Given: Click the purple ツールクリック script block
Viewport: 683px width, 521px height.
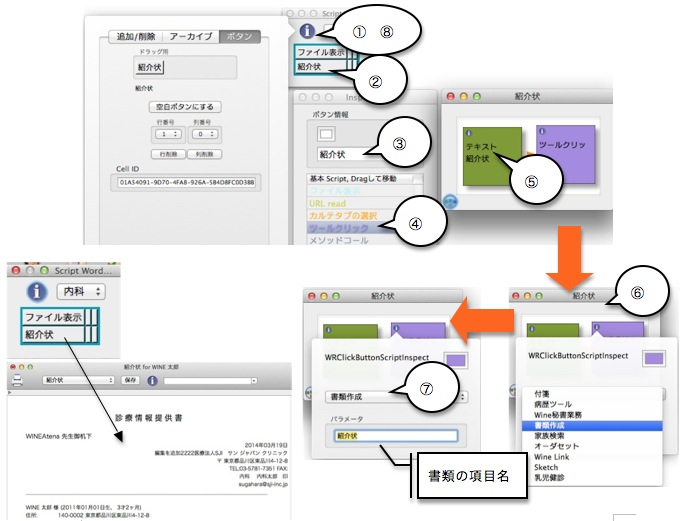Looking at the screenshot, I should point(566,146).
